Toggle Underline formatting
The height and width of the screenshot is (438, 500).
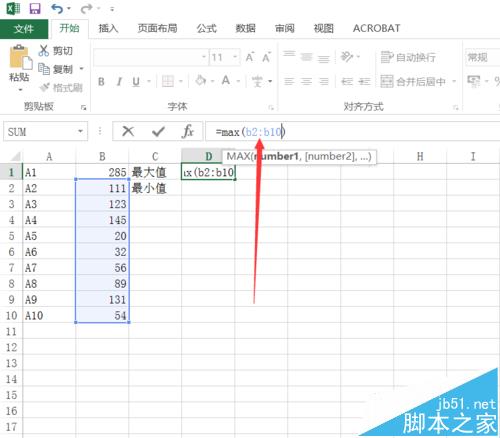point(136,81)
